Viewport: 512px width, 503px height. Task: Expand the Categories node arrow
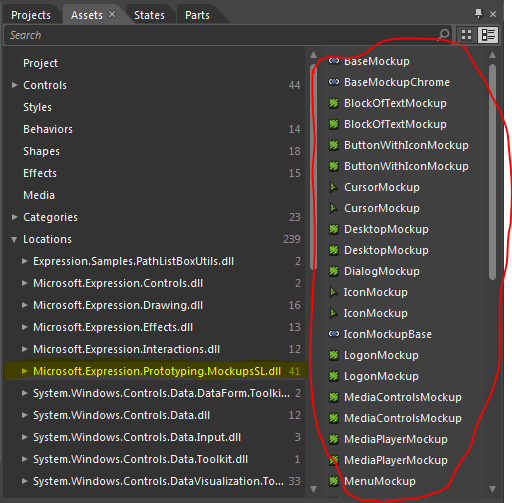(x=14, y=217)
